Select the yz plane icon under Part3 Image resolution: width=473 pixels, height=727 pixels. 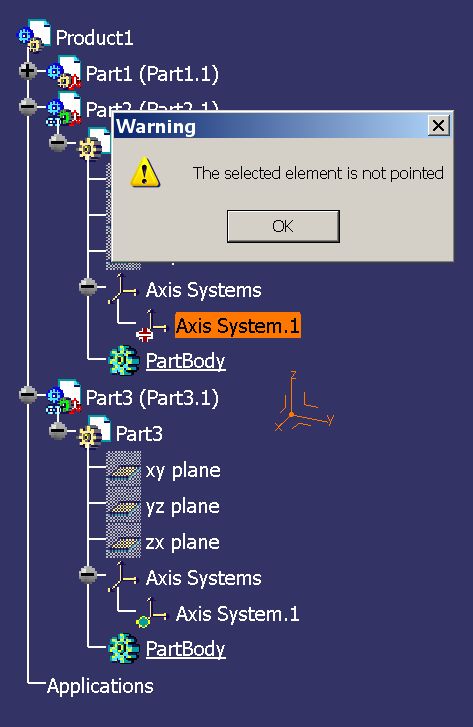click(x=123, y=506)
